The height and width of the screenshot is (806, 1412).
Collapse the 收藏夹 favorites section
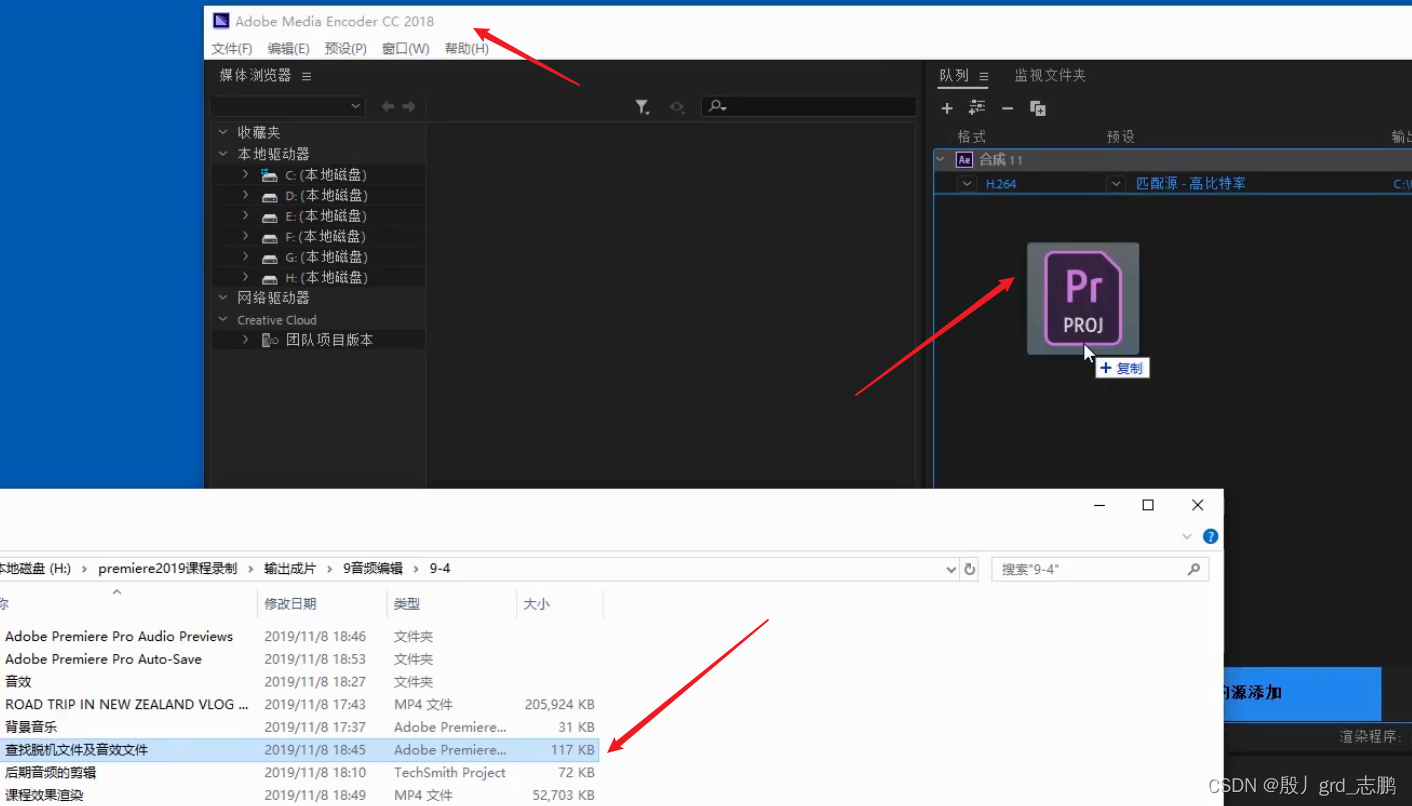tap(223, 132)
